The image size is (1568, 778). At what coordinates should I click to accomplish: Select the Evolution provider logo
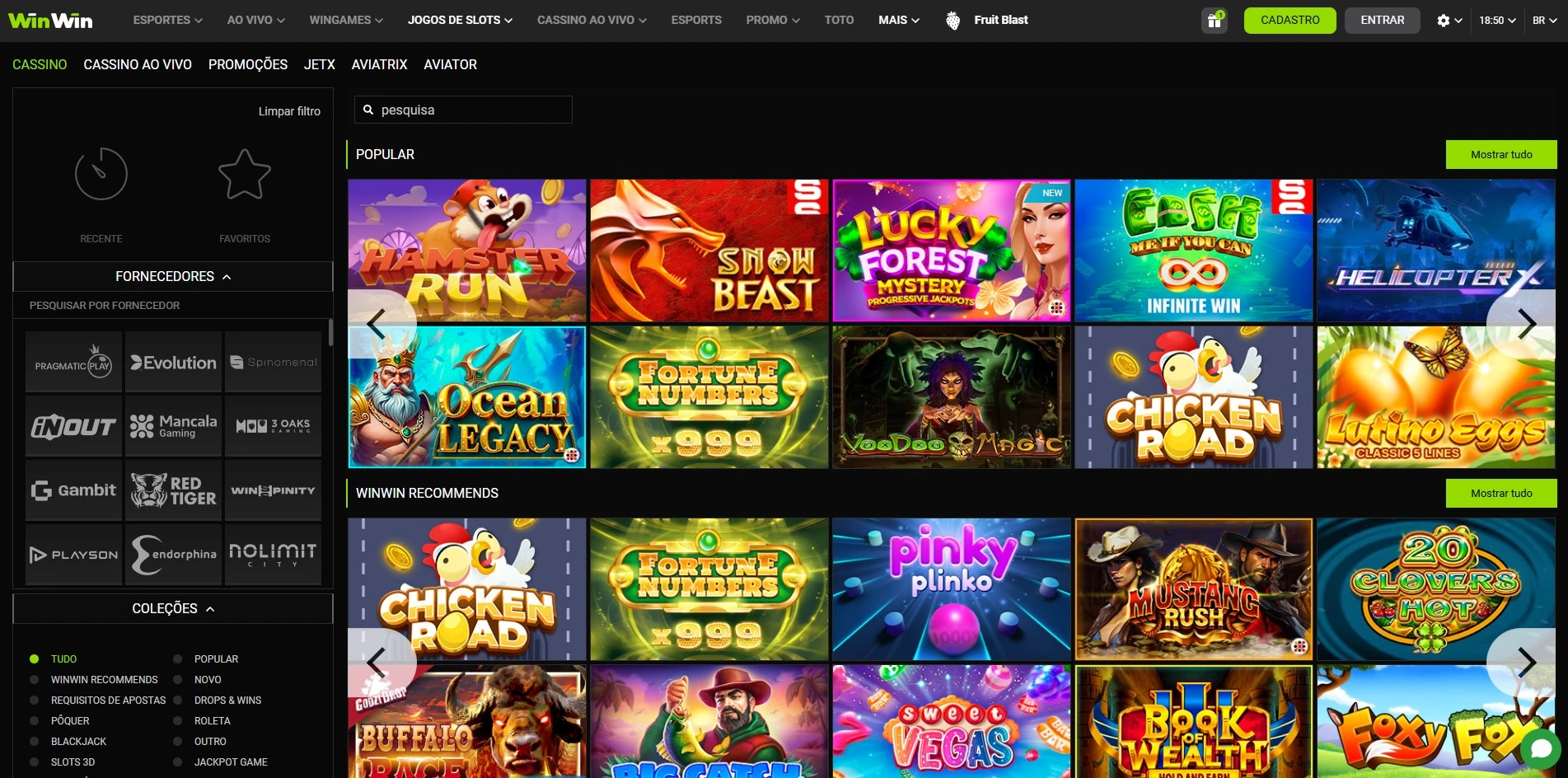click(x=174, y=363)
